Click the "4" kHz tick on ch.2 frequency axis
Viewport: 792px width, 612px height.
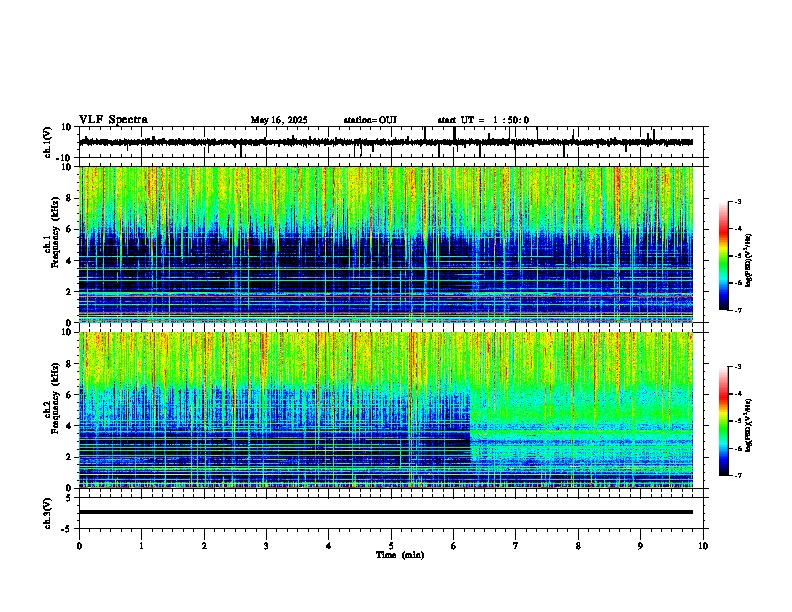(69, 426)
